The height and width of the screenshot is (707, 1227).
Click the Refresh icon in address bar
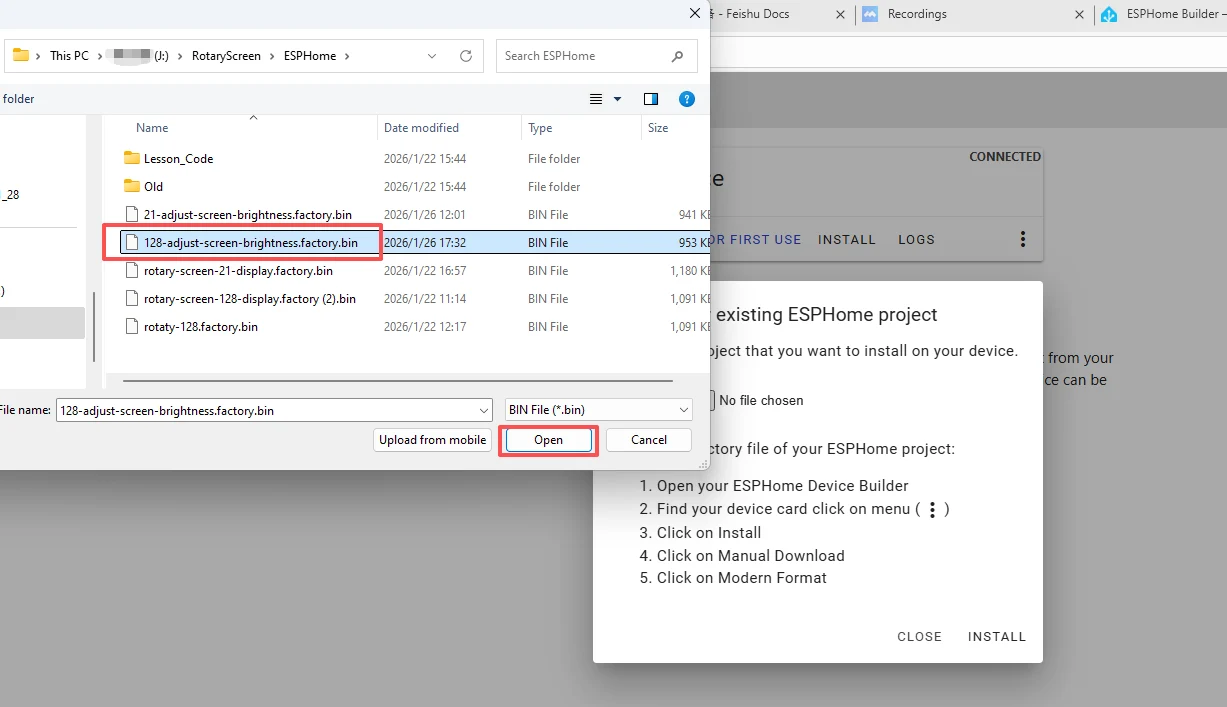click(x=466, y=56)
